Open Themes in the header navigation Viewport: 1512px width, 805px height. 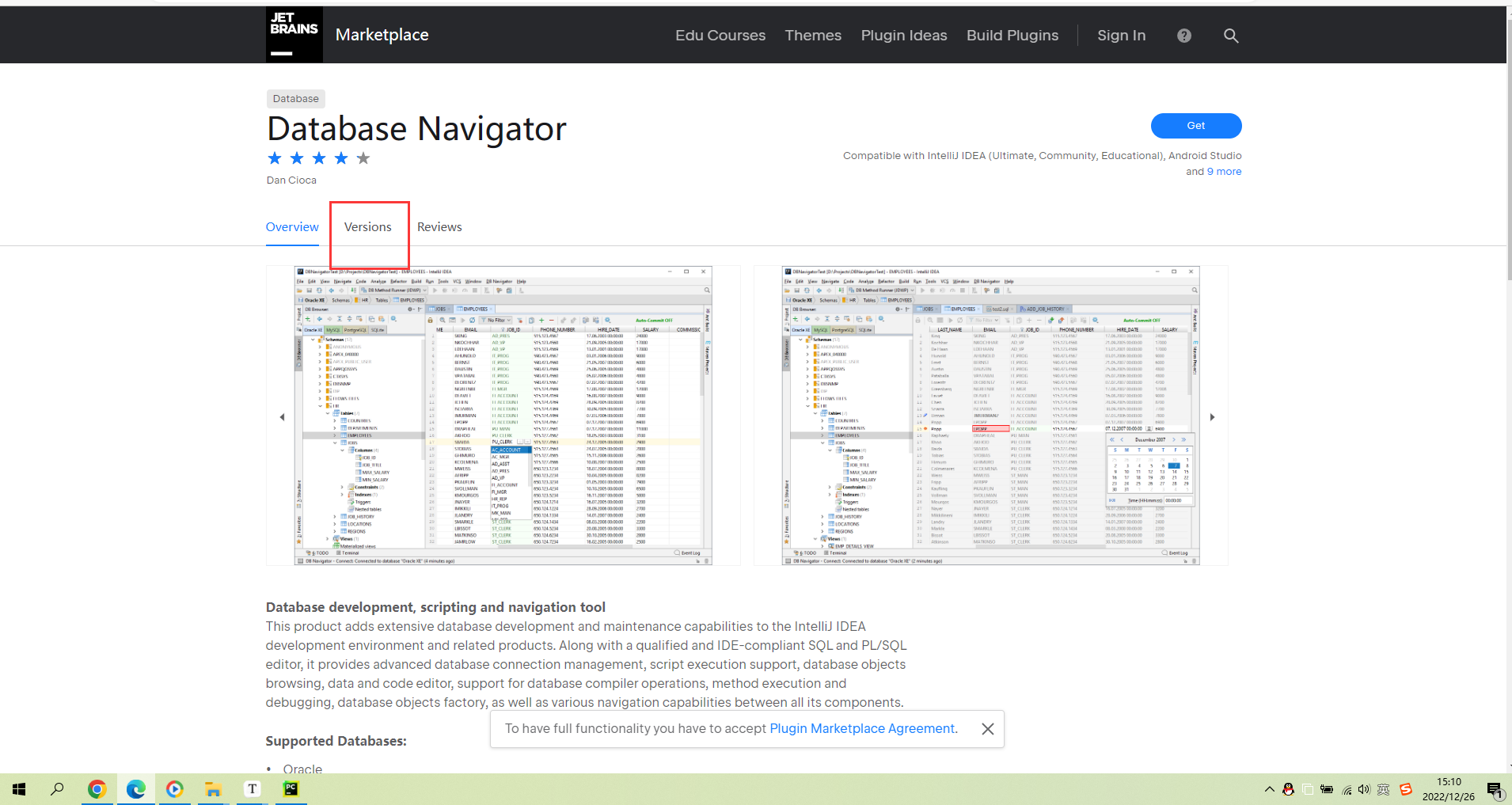pyautogui.click(x=813, y=36)
